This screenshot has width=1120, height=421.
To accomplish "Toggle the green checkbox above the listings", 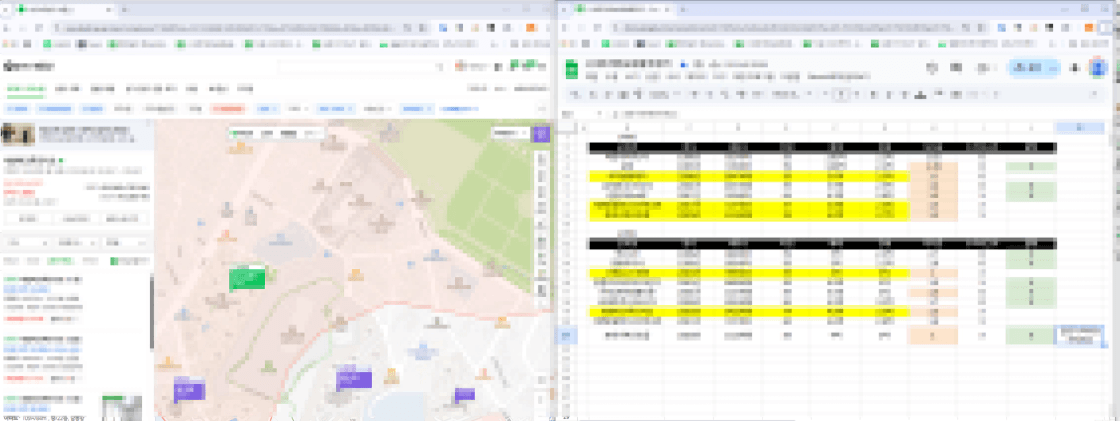I will 114,262.
